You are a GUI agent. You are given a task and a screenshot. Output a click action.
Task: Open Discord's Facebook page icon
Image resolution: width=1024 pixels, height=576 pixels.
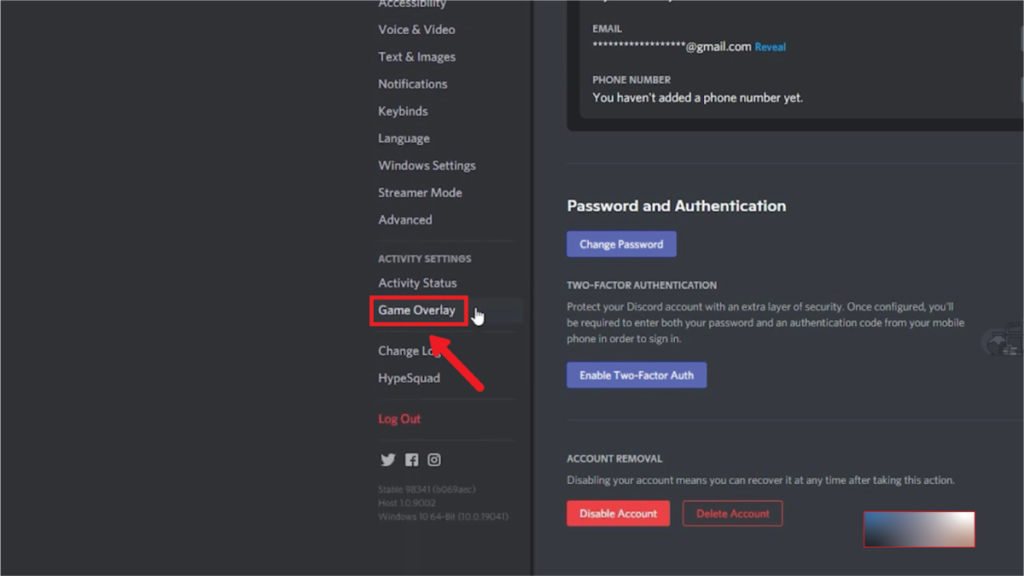pos(411,460)
